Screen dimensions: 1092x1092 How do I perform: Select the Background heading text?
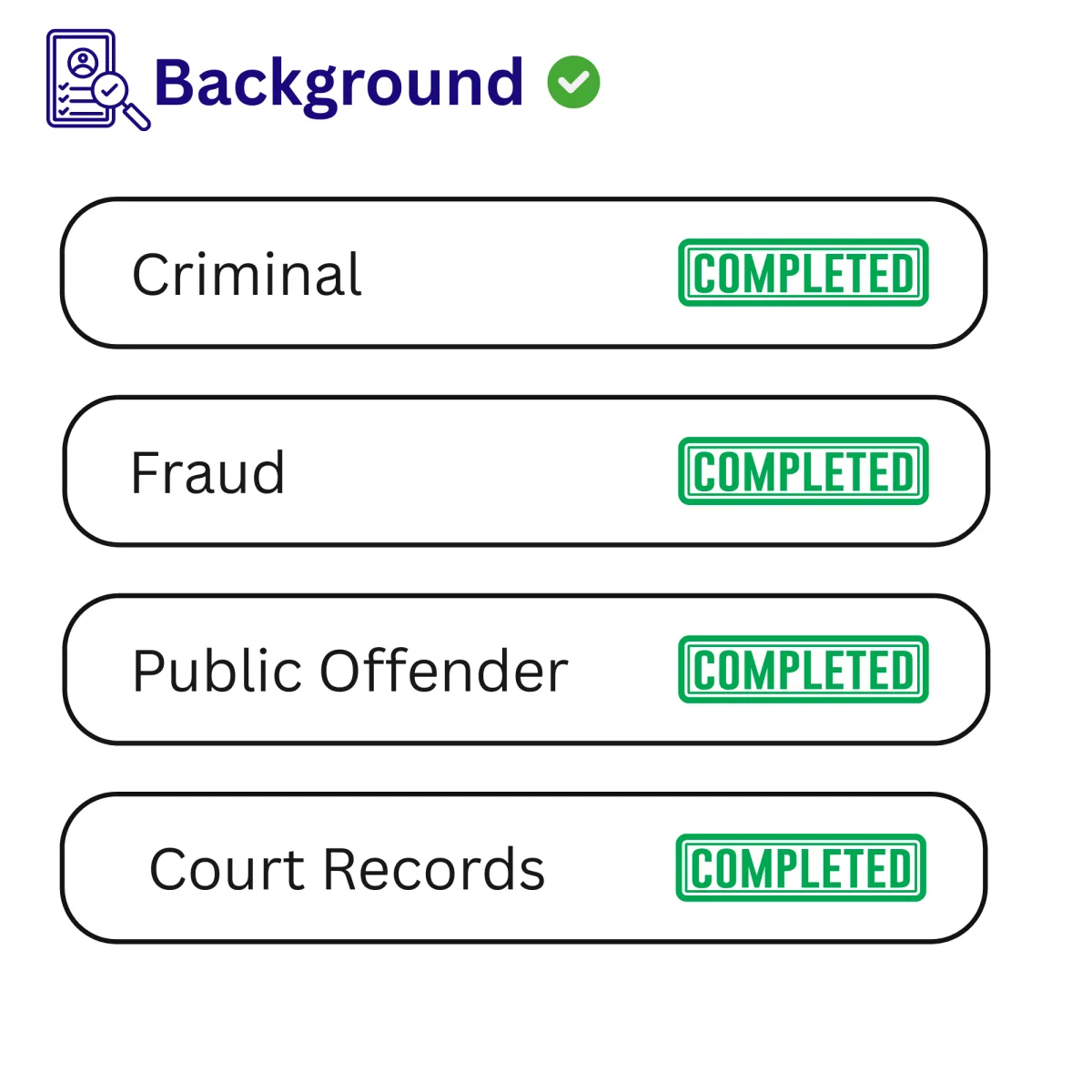[339, 84]
